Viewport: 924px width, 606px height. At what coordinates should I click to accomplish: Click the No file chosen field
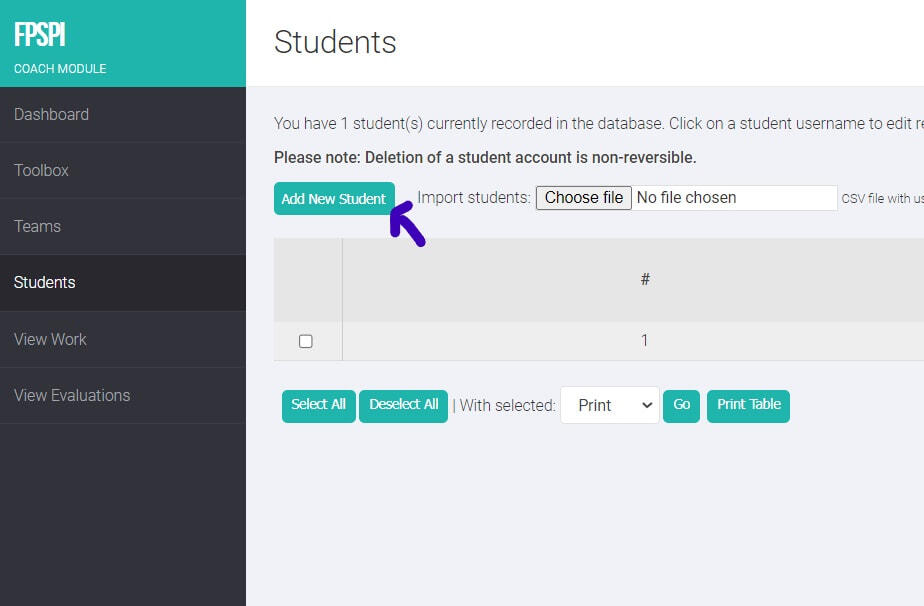[735, 197]
